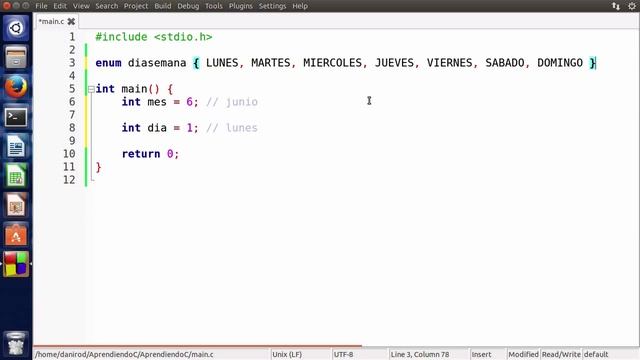This screenshot has width=640, height=360.
Task: Click the Insert mode status entry
Action: 482,354
